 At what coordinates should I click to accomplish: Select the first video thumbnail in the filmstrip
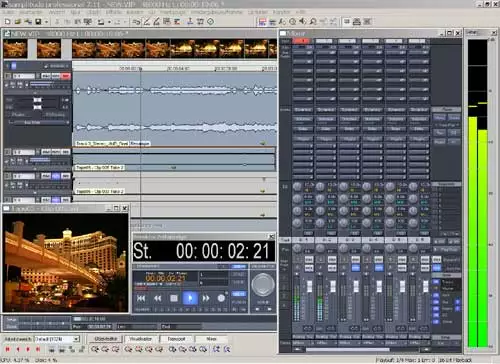click(x=15, y=49)
